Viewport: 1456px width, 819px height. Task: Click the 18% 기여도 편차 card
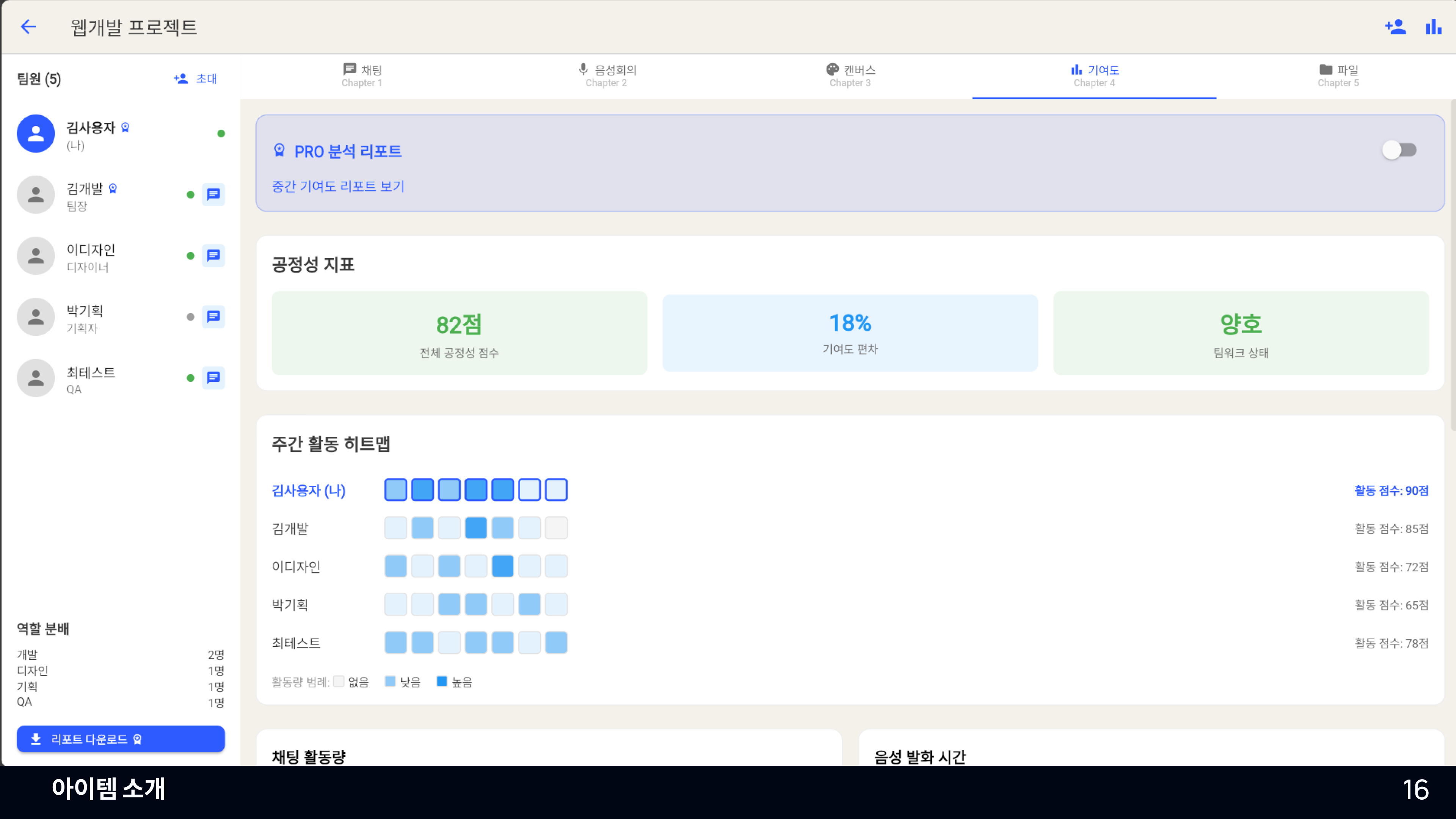[x=849, y=334]
